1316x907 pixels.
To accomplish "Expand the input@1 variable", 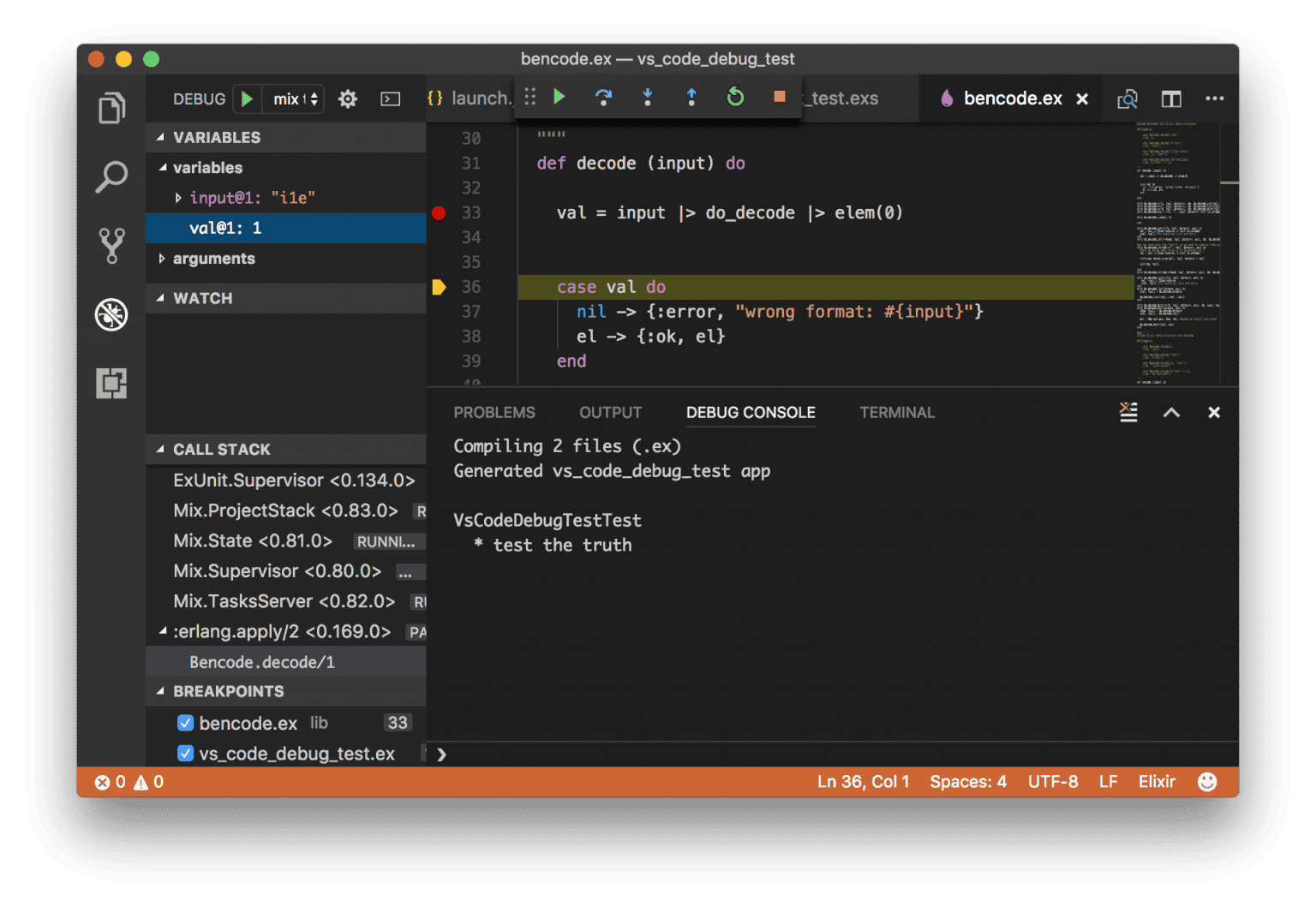I will click(178, 198).
